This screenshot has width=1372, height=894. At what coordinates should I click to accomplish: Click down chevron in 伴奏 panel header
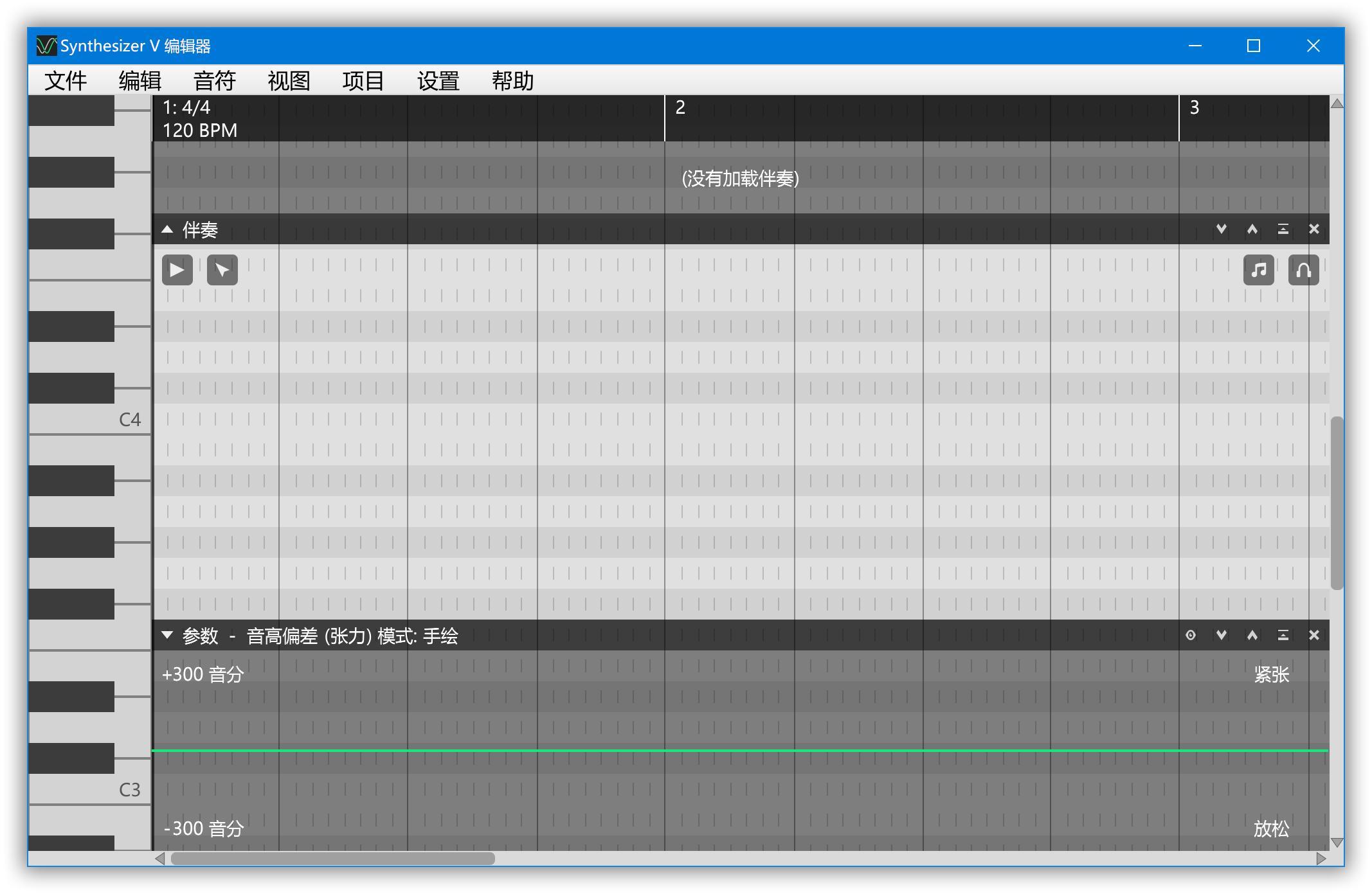coord(1222,229)
